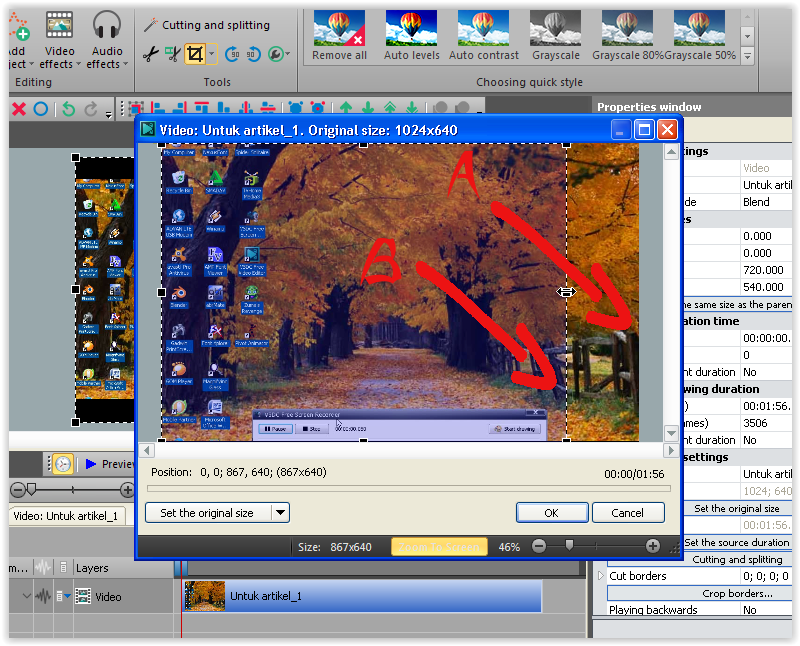Apply the Grayscale 80% quick style
Screen dimensions: 800x646
coord(627,36)
